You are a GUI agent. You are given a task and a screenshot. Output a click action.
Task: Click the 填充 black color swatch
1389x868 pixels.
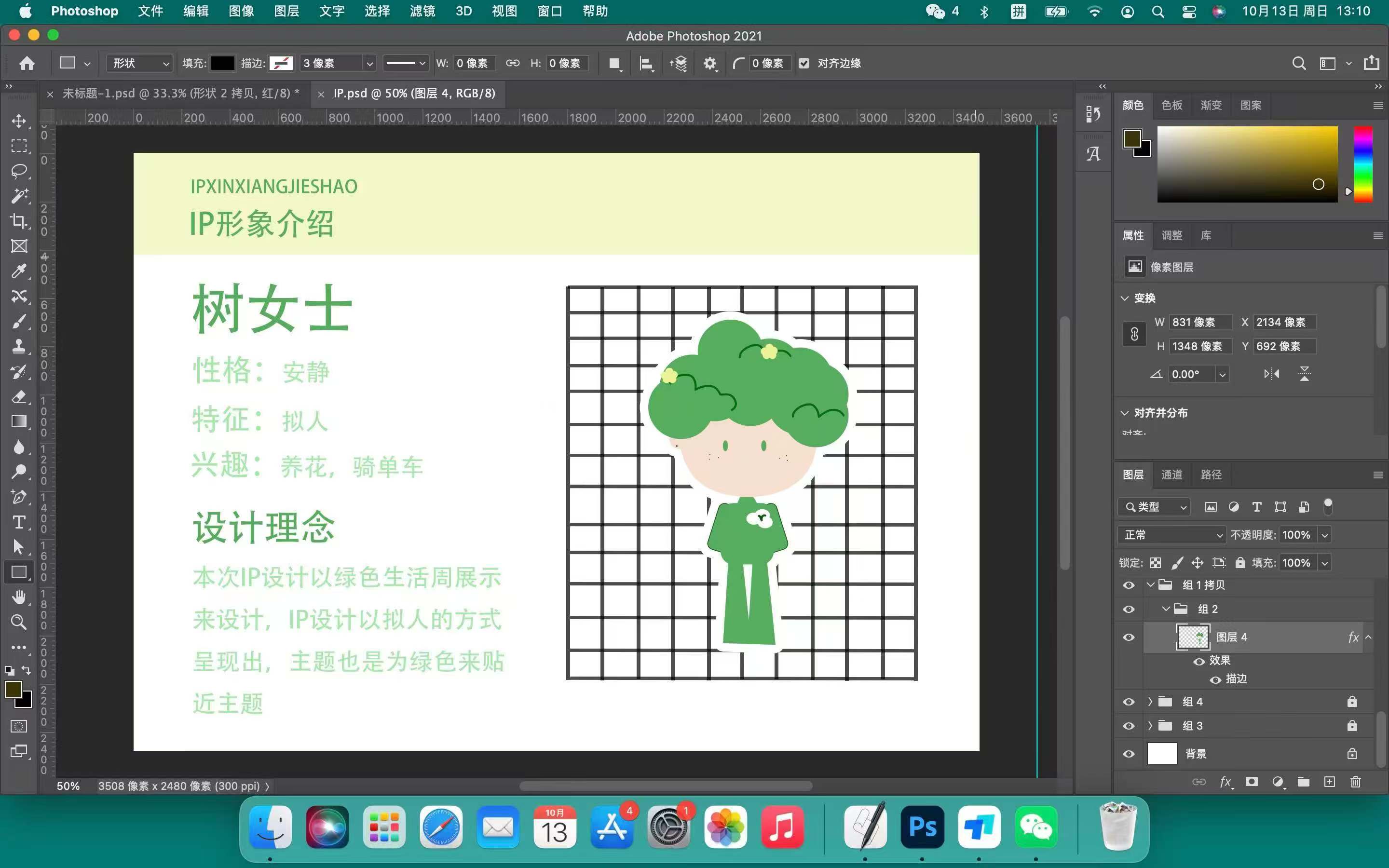[x=222, y=63]
